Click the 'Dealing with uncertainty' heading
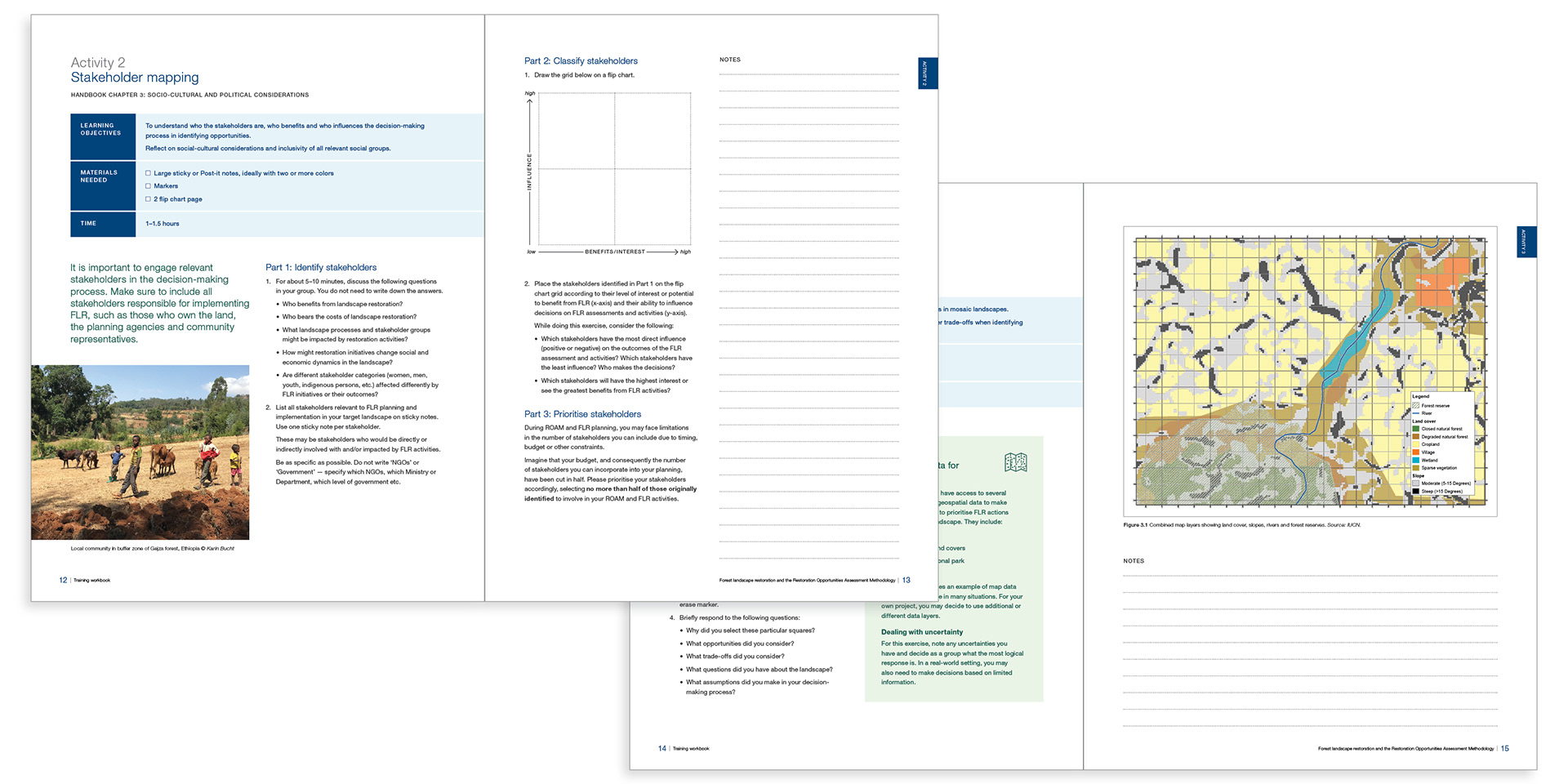The height and width of the screenshot is (784, 1568). click(922, 632)
